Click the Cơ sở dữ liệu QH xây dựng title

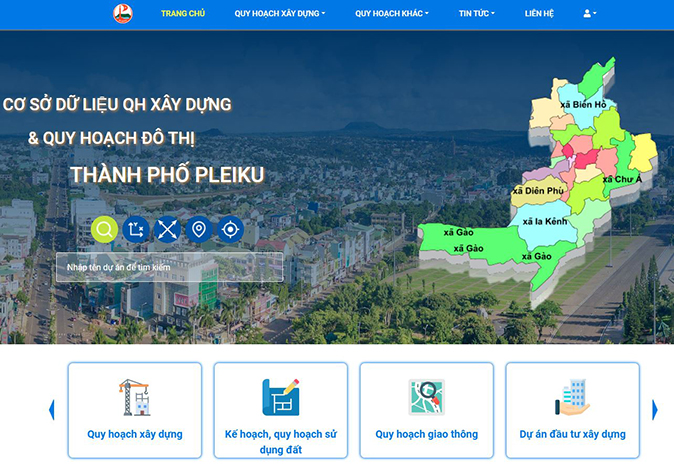pyautogui.click(x=117, y=104)
